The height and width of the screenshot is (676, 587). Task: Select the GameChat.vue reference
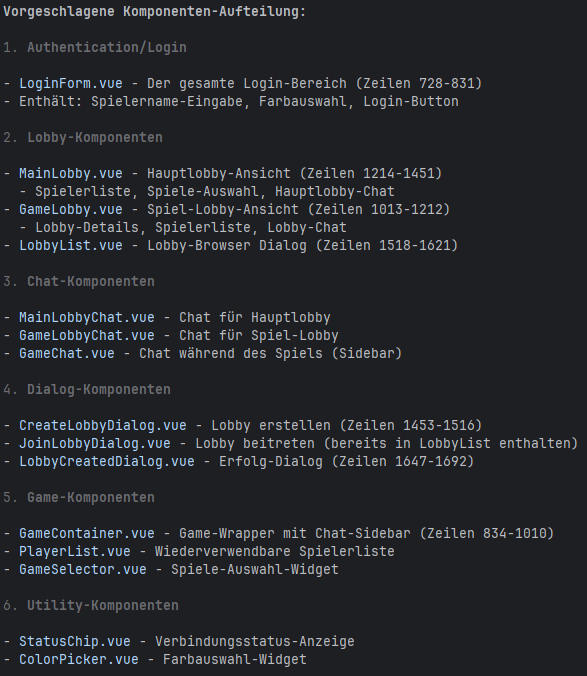[x=67, y=354]
